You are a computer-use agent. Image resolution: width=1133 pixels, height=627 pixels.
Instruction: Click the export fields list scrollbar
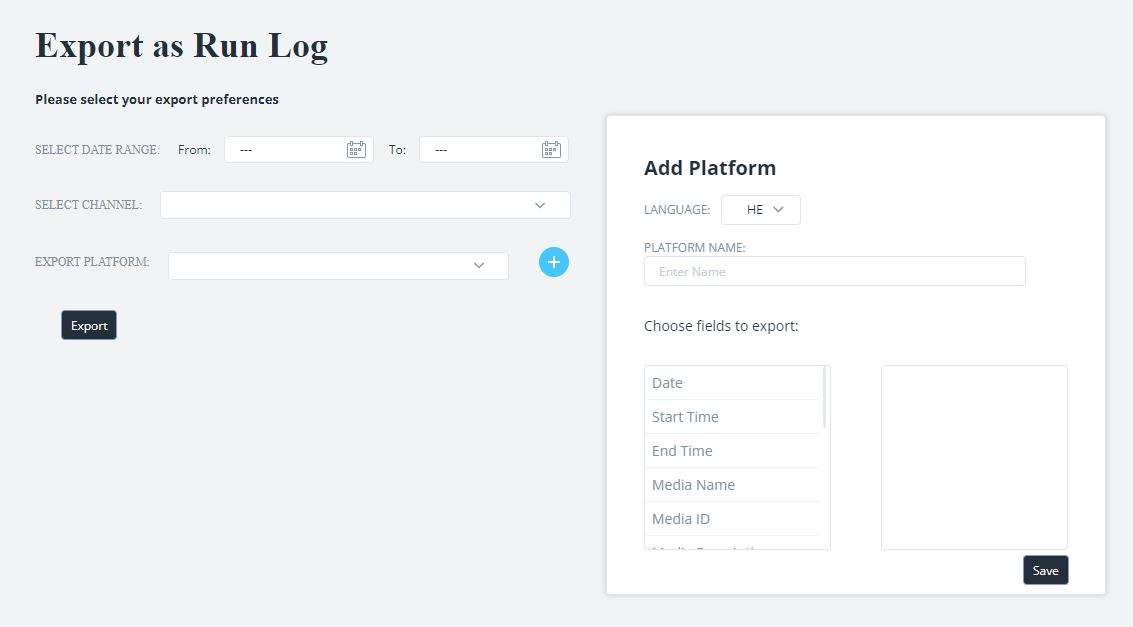[824, 397]
